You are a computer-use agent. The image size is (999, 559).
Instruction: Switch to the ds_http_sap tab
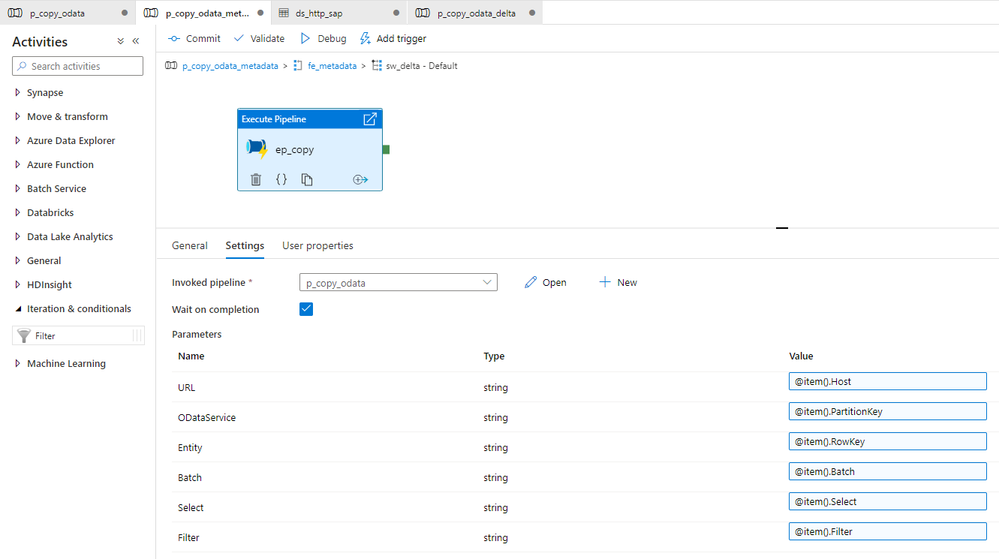pyautogui.click(x=339, y=13)
